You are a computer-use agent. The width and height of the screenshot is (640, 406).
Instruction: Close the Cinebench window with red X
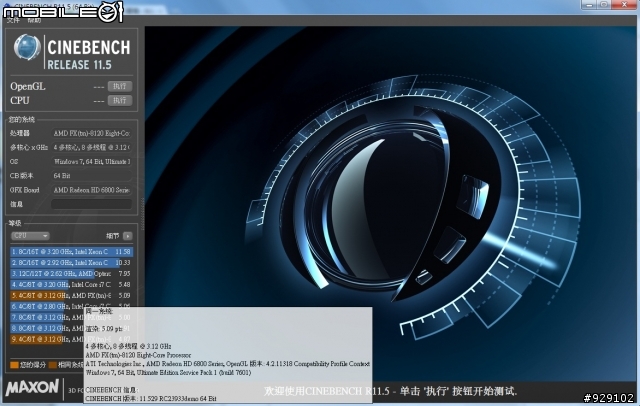(624, 4)
